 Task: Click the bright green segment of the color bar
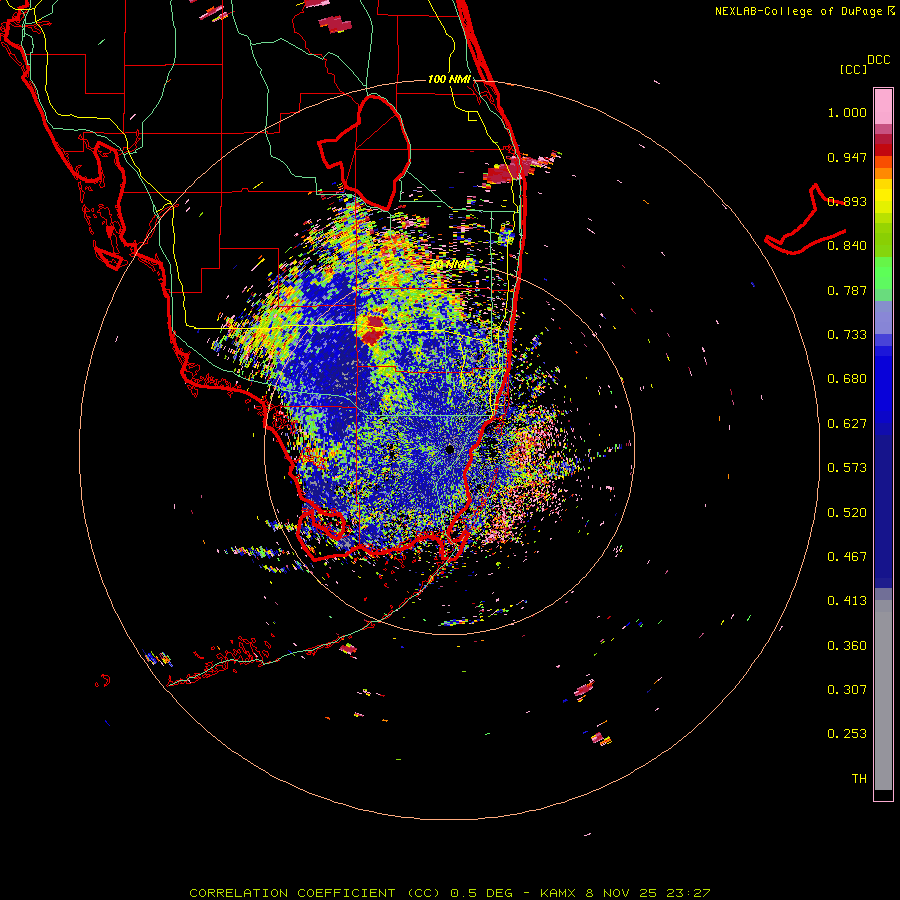click(883, 273)
